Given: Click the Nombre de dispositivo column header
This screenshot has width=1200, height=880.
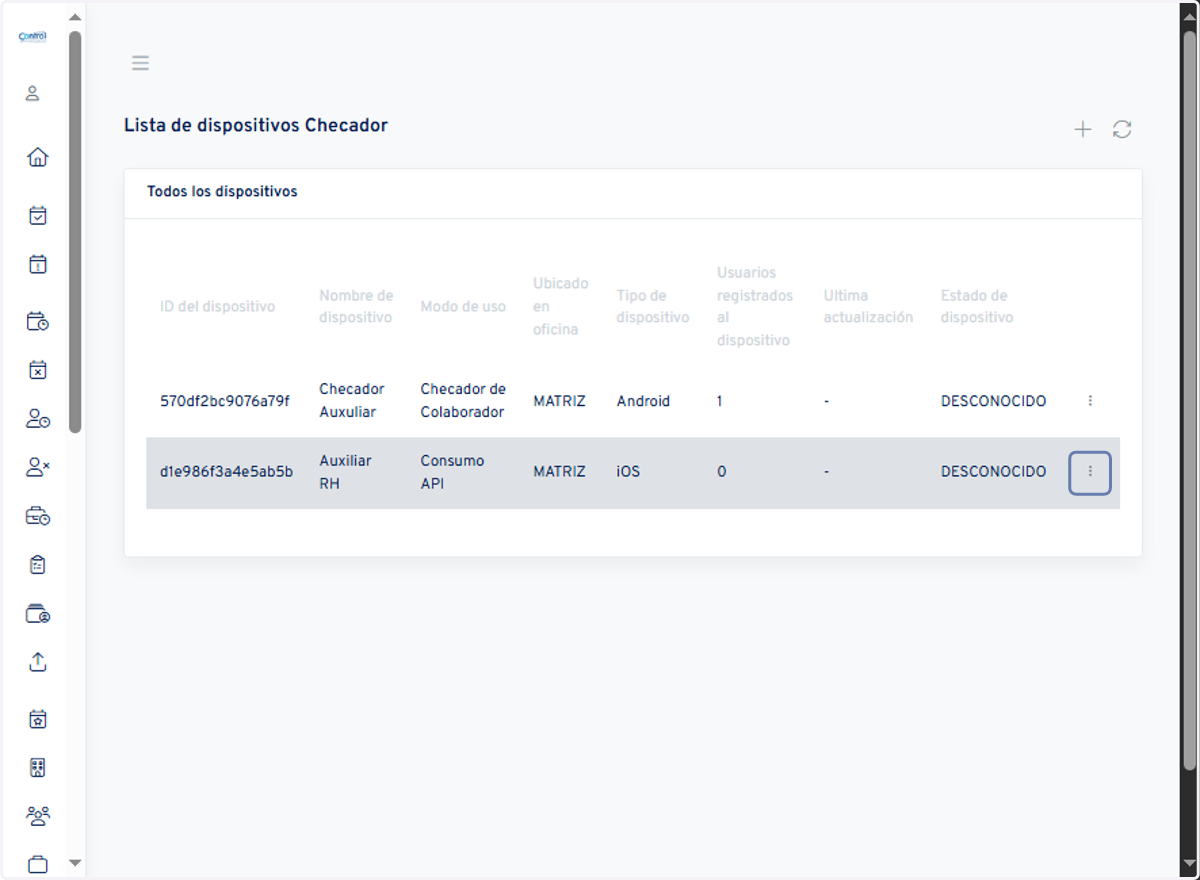Looking at the screenshot, I should point(356,307).
